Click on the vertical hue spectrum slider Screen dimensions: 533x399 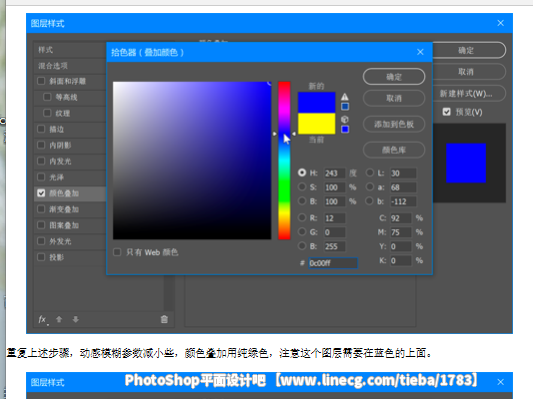(284, 160)
